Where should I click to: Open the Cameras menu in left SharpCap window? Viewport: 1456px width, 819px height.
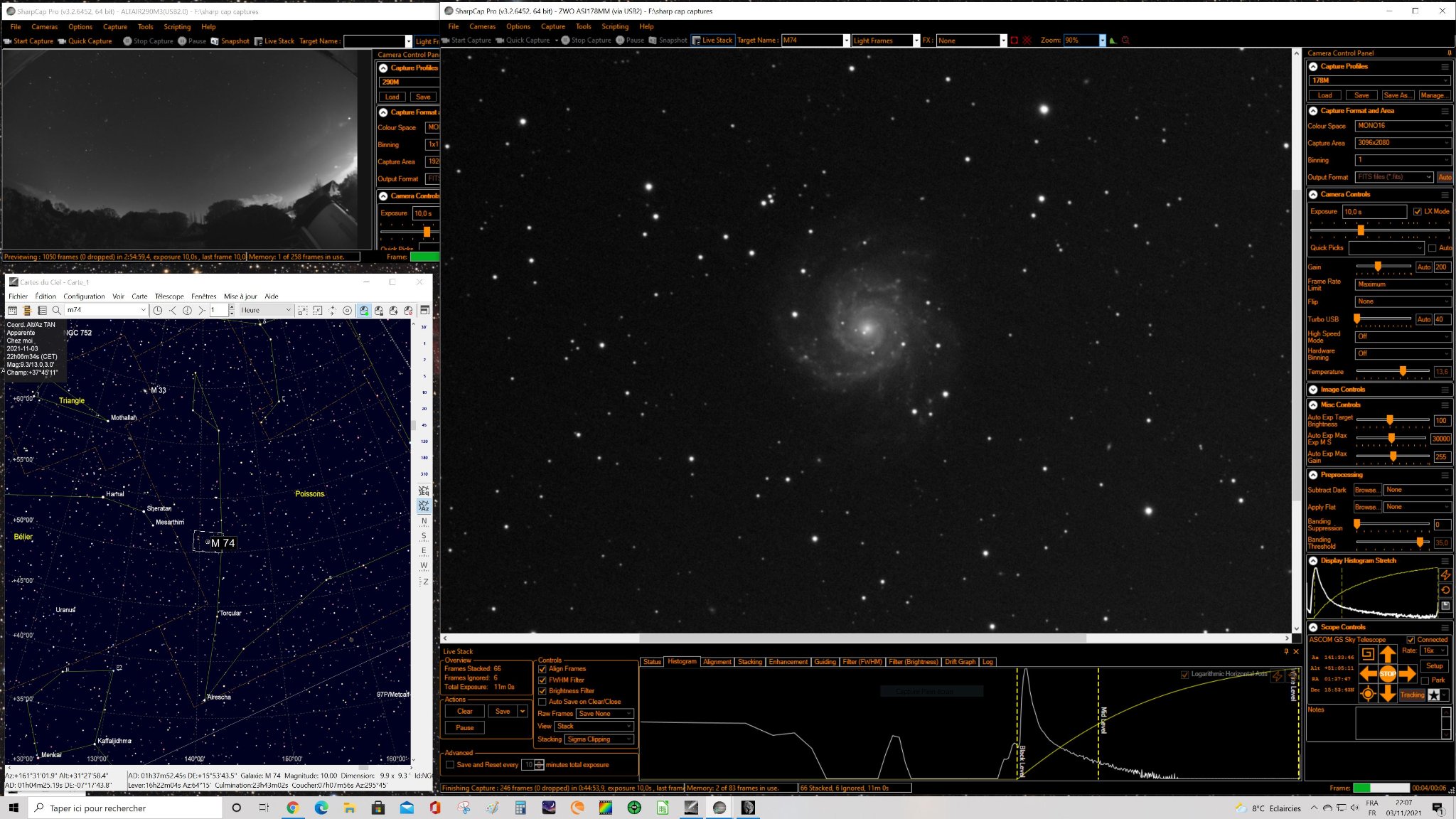(44, 27)
